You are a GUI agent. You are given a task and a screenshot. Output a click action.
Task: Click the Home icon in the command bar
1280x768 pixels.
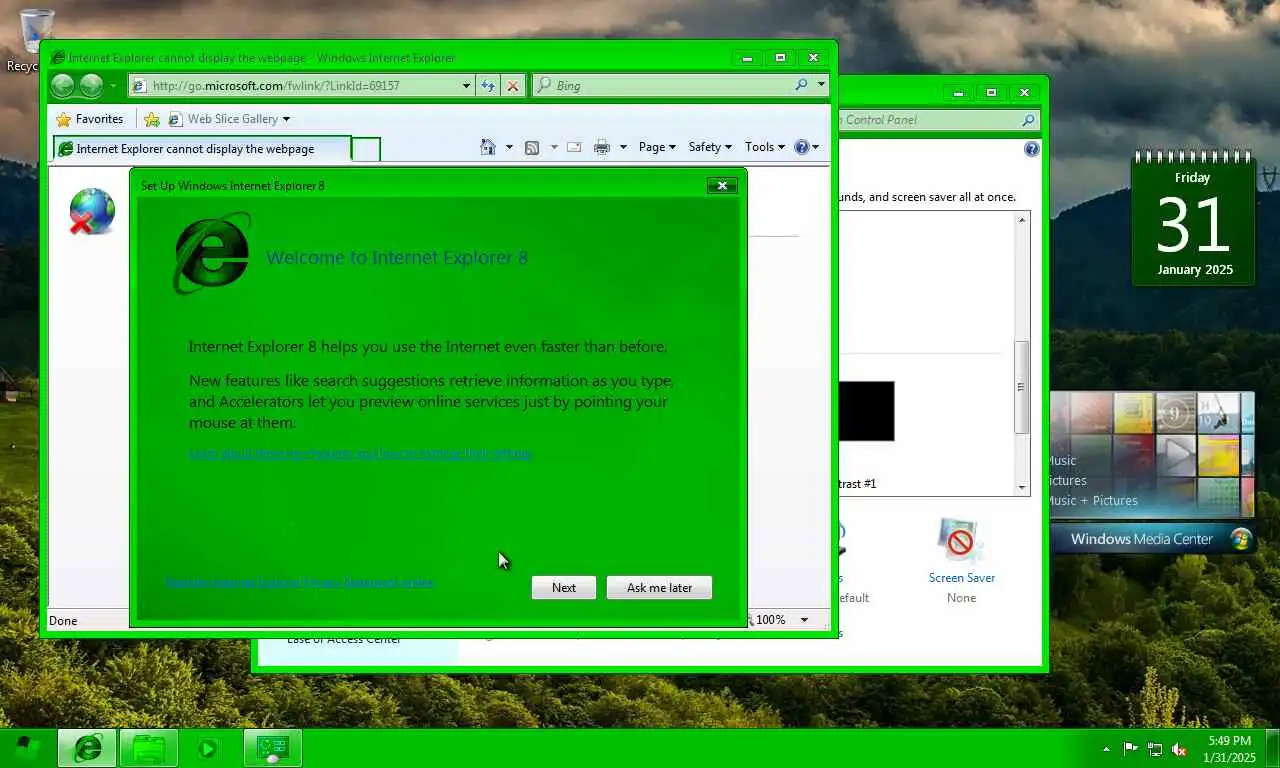tap(488, 147)
